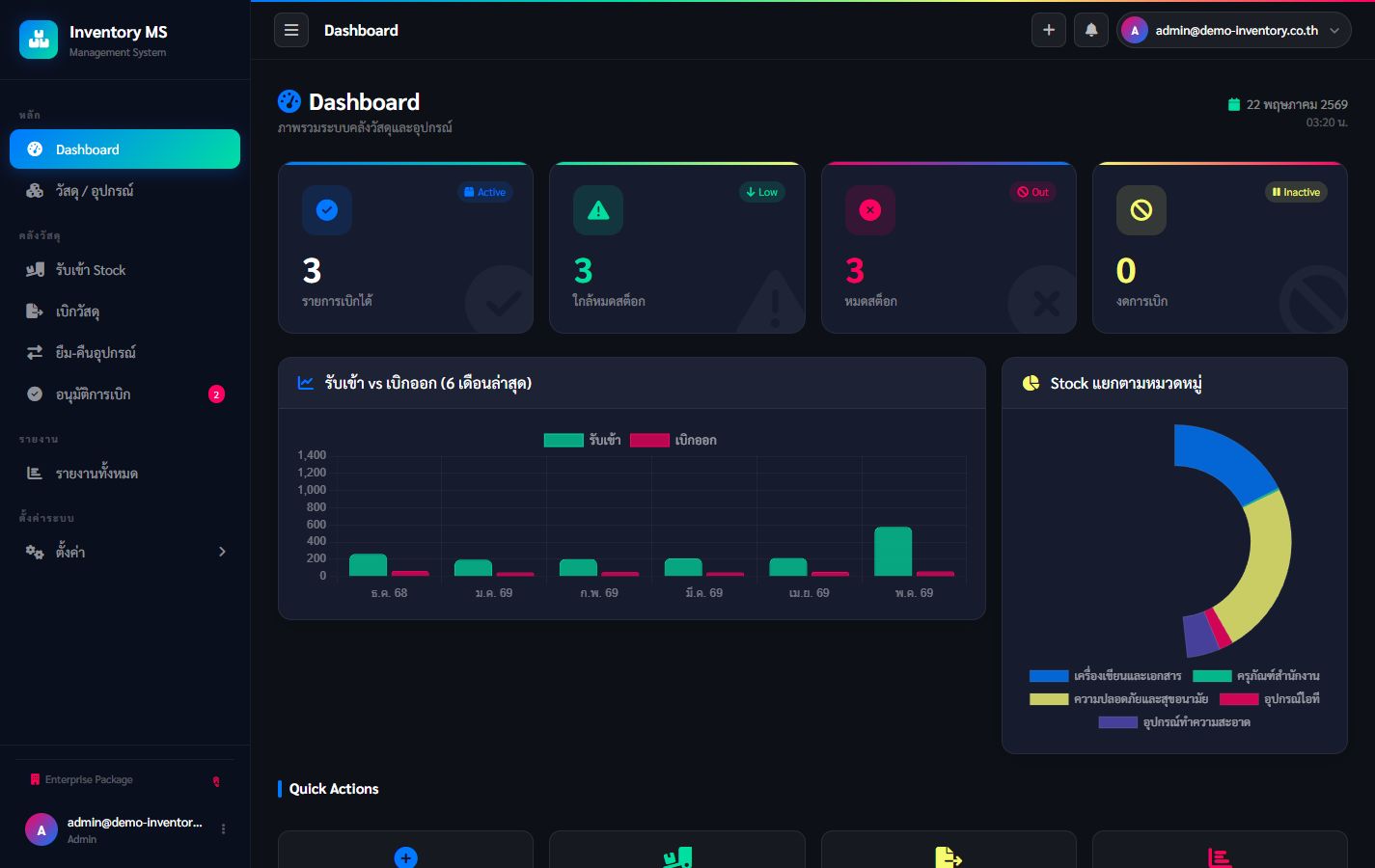
Task: Click the calendar icon by the date
Action: (1233, 104)
